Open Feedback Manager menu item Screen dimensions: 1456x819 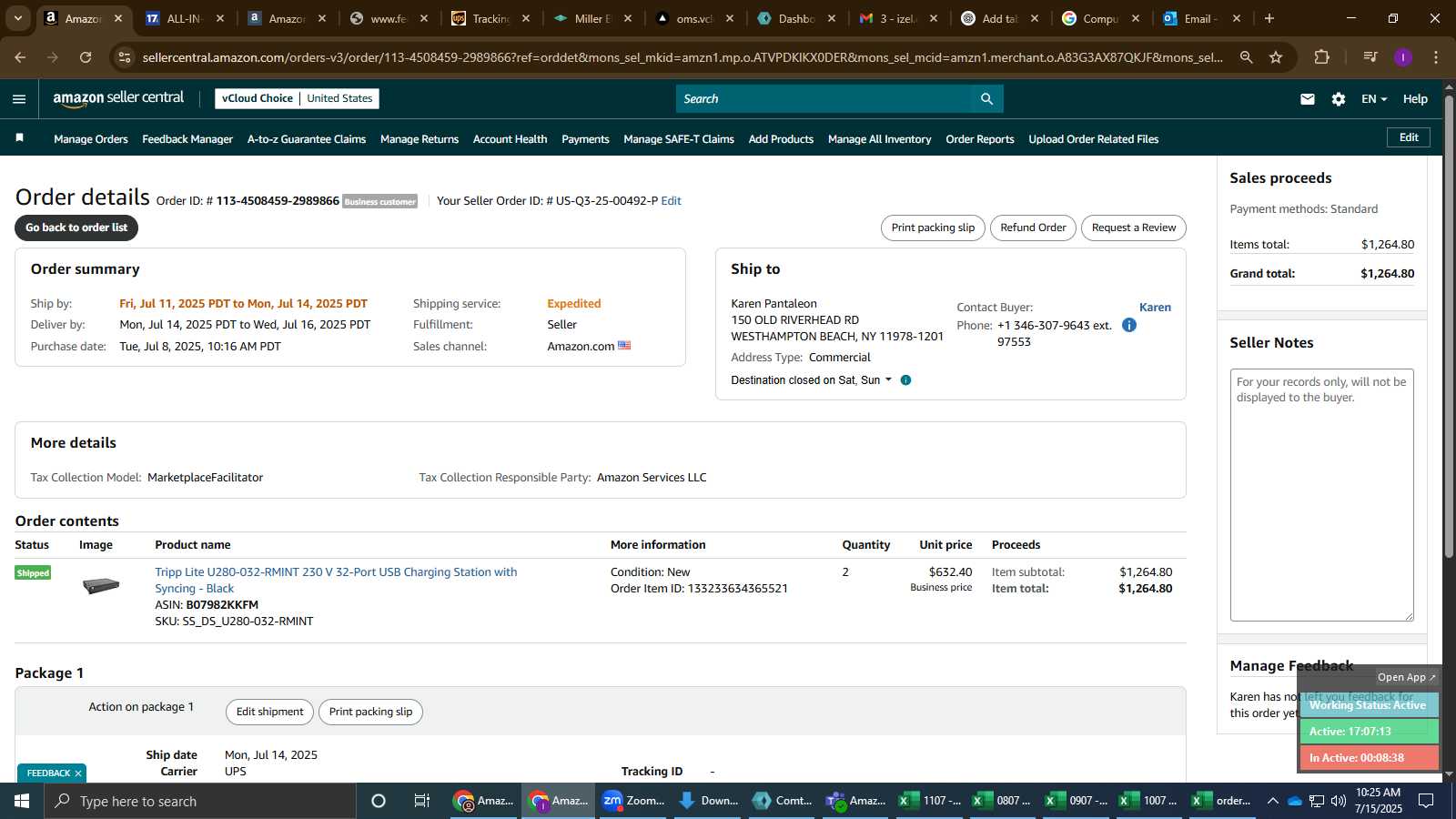point(187,139)
